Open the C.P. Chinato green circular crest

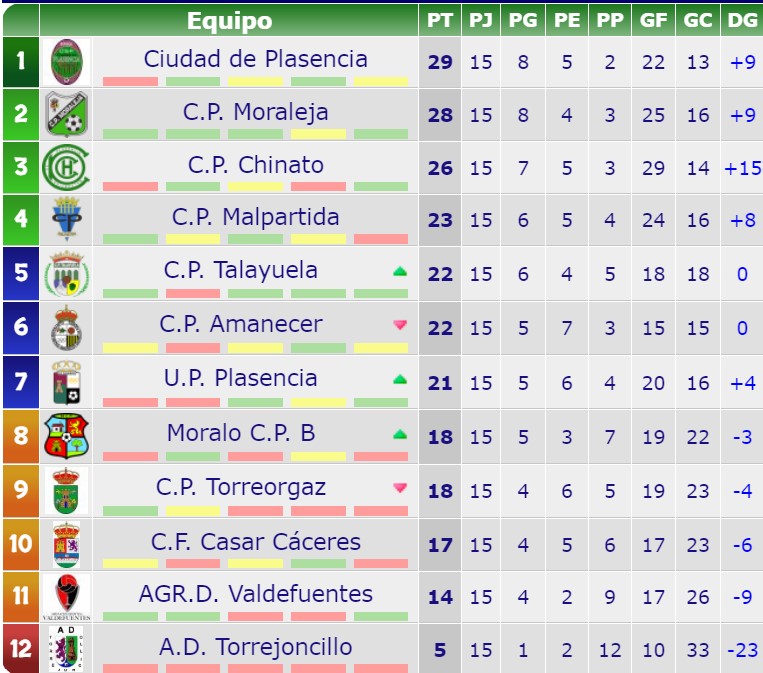66,167
